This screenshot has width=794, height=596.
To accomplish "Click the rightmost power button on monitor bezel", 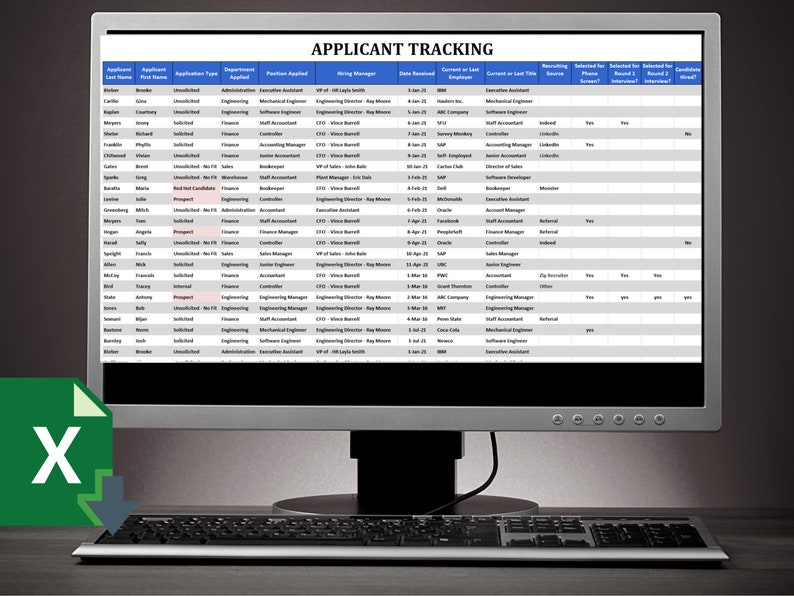I will click(659, 419).
